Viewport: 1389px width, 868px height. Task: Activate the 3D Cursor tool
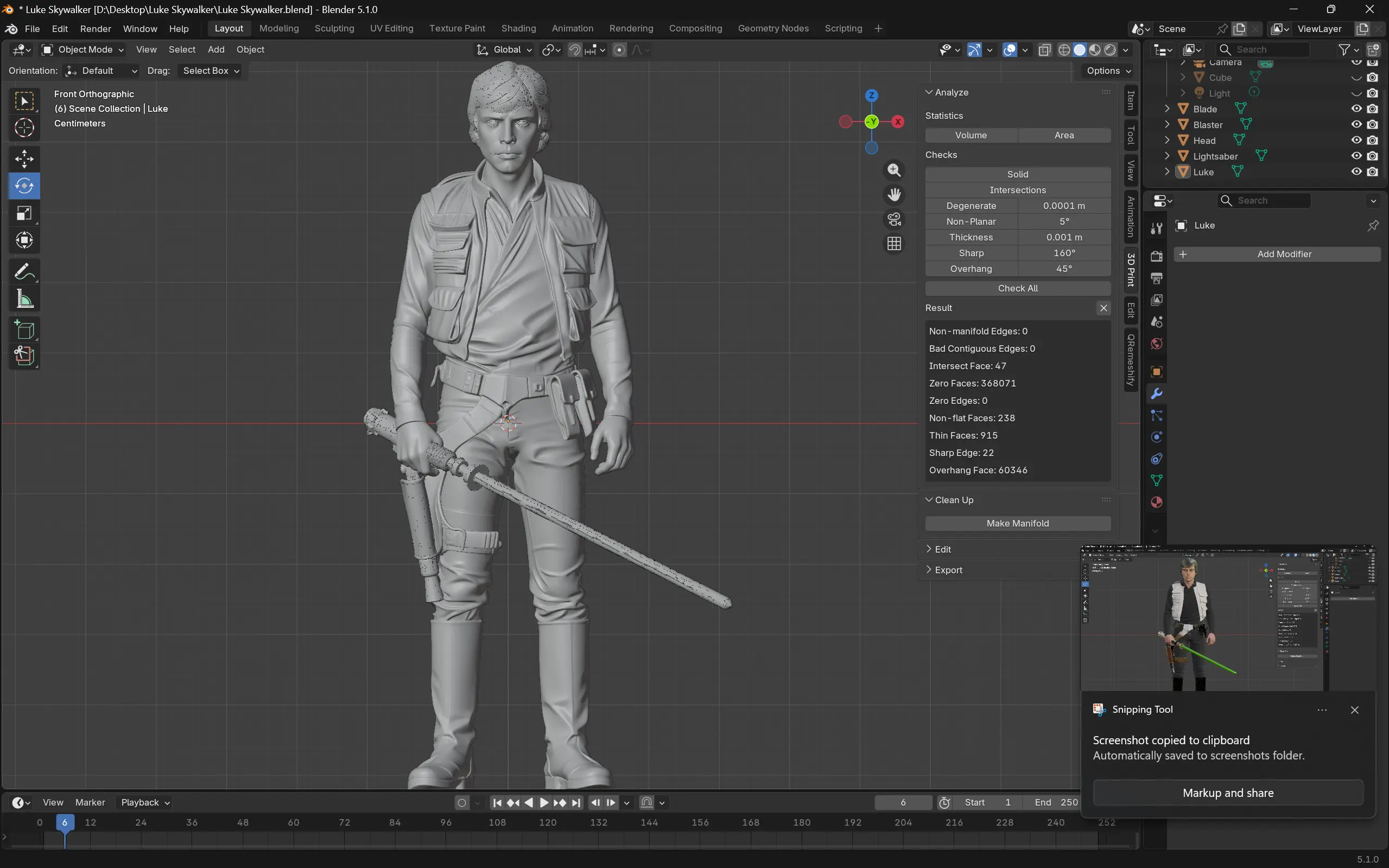(24, 128)
